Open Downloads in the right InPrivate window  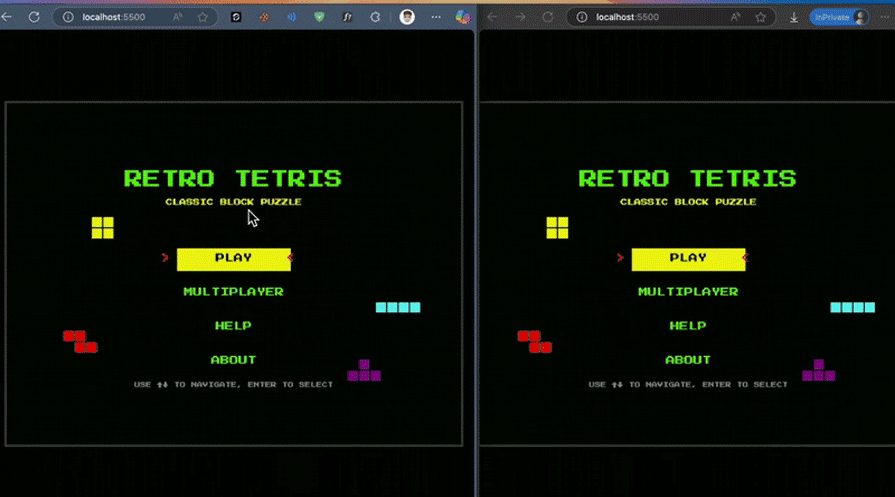tap(794, 18)
